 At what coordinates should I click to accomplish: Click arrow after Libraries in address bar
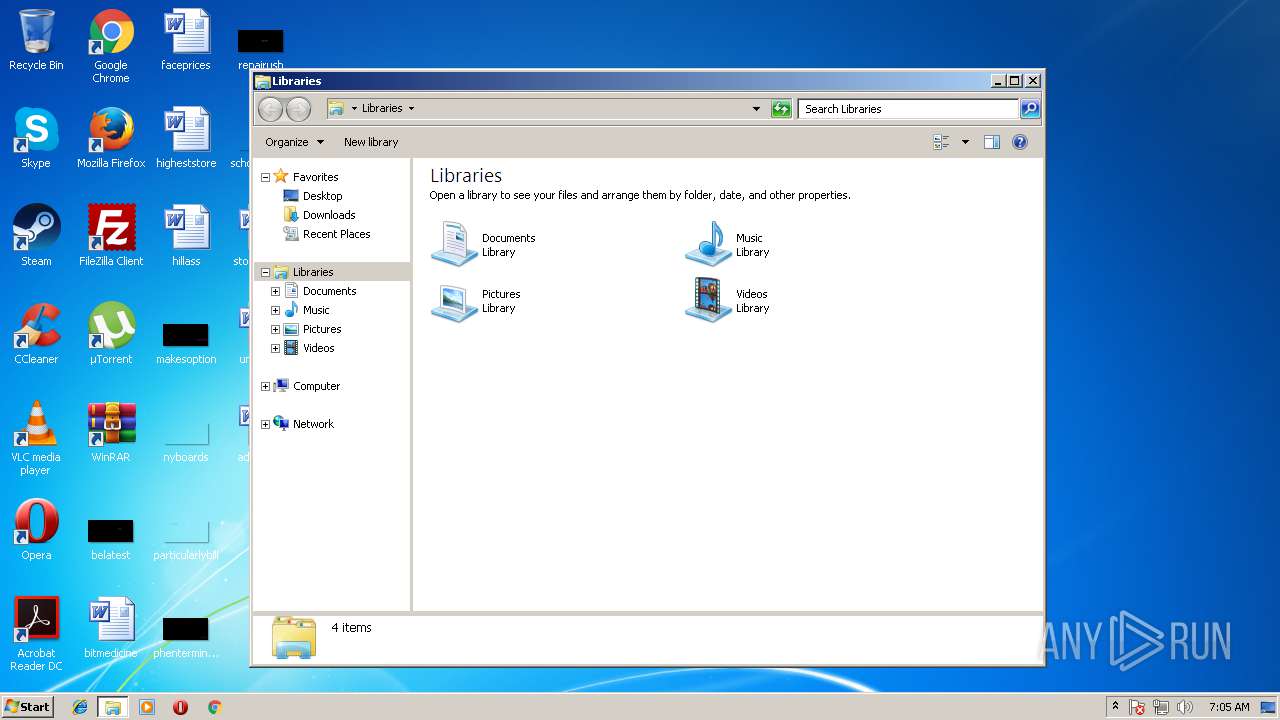[x=411, y=108]
